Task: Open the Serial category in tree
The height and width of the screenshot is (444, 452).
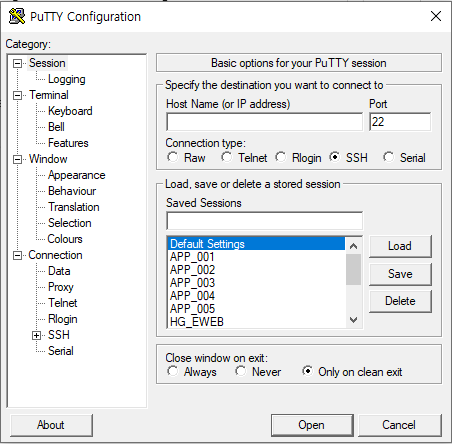Action: (61, 351)
